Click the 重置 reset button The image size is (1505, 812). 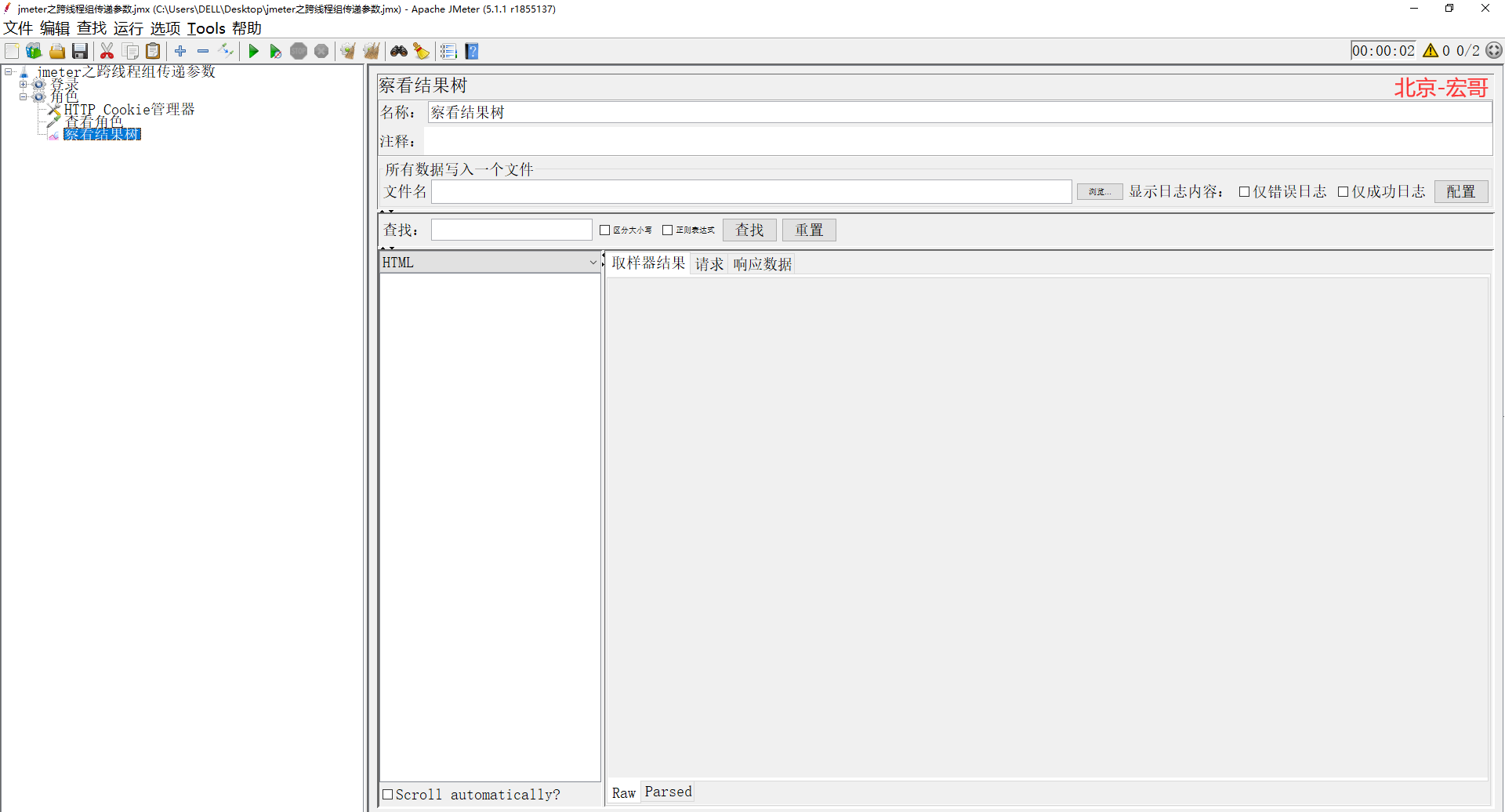[809, 230]
